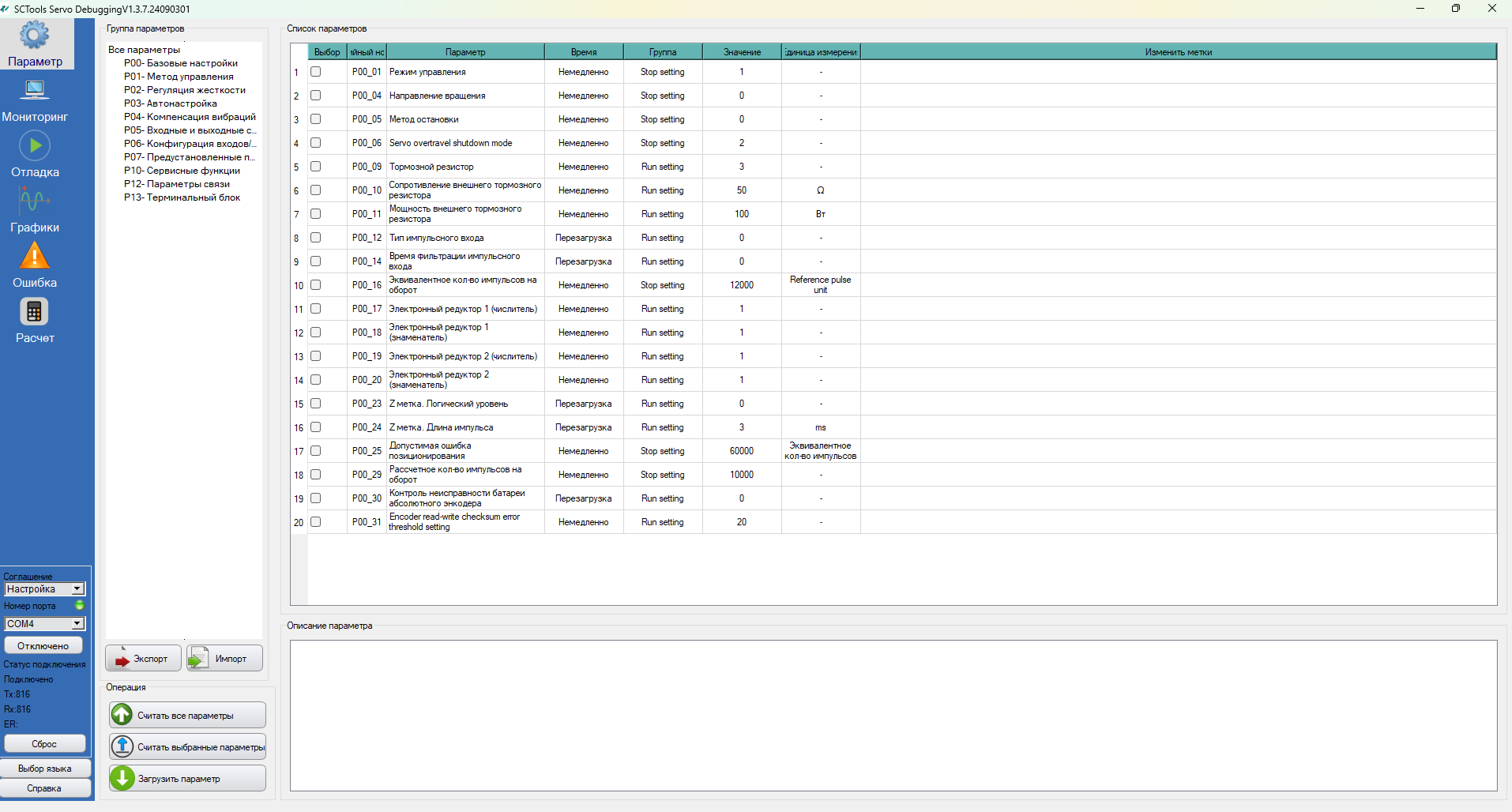Tick the checkbox for P00_25 row

tap(315, 451)
